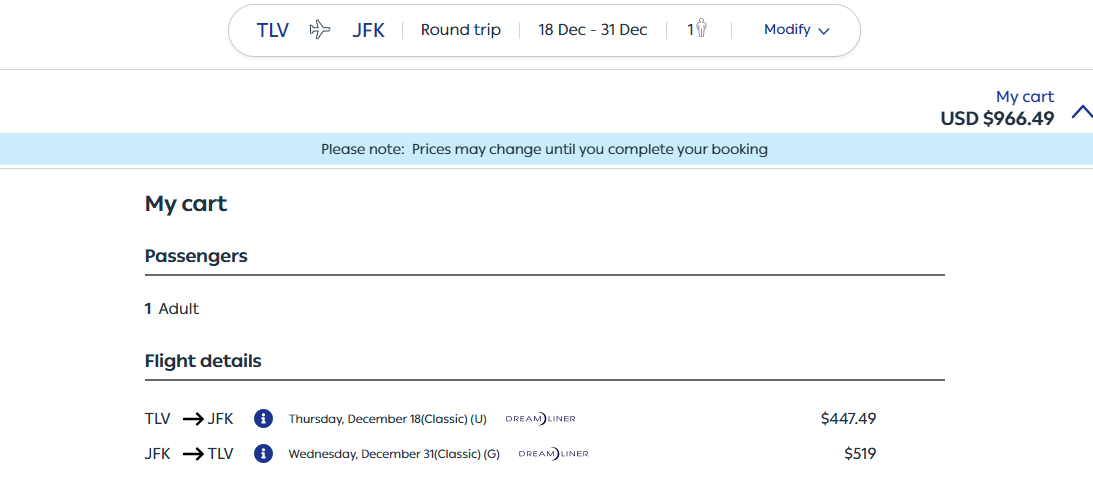Click the $447.49 outbound flight price

click(x=848, y=419)
